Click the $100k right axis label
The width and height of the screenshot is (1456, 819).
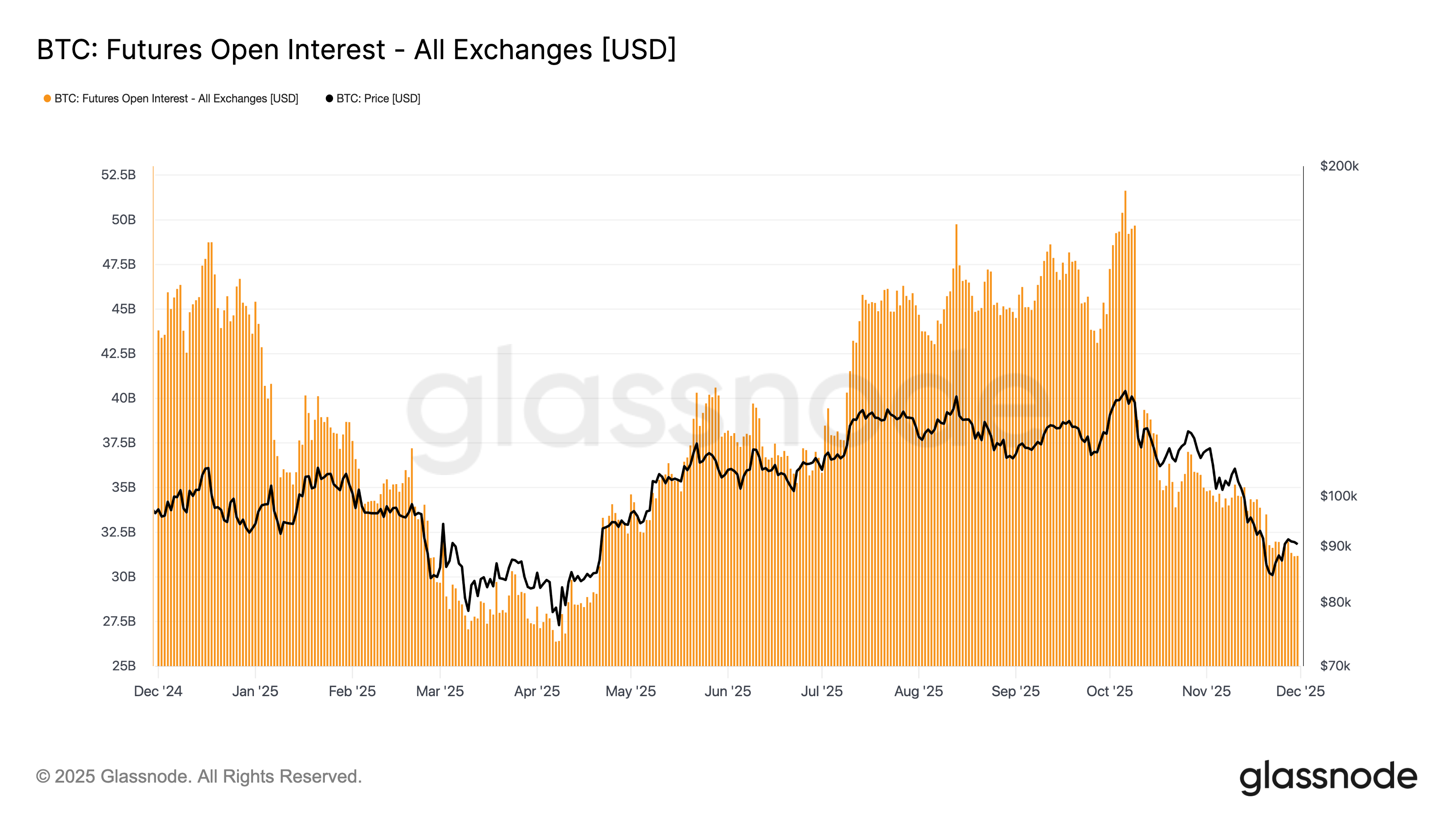tap(1339, 496)
